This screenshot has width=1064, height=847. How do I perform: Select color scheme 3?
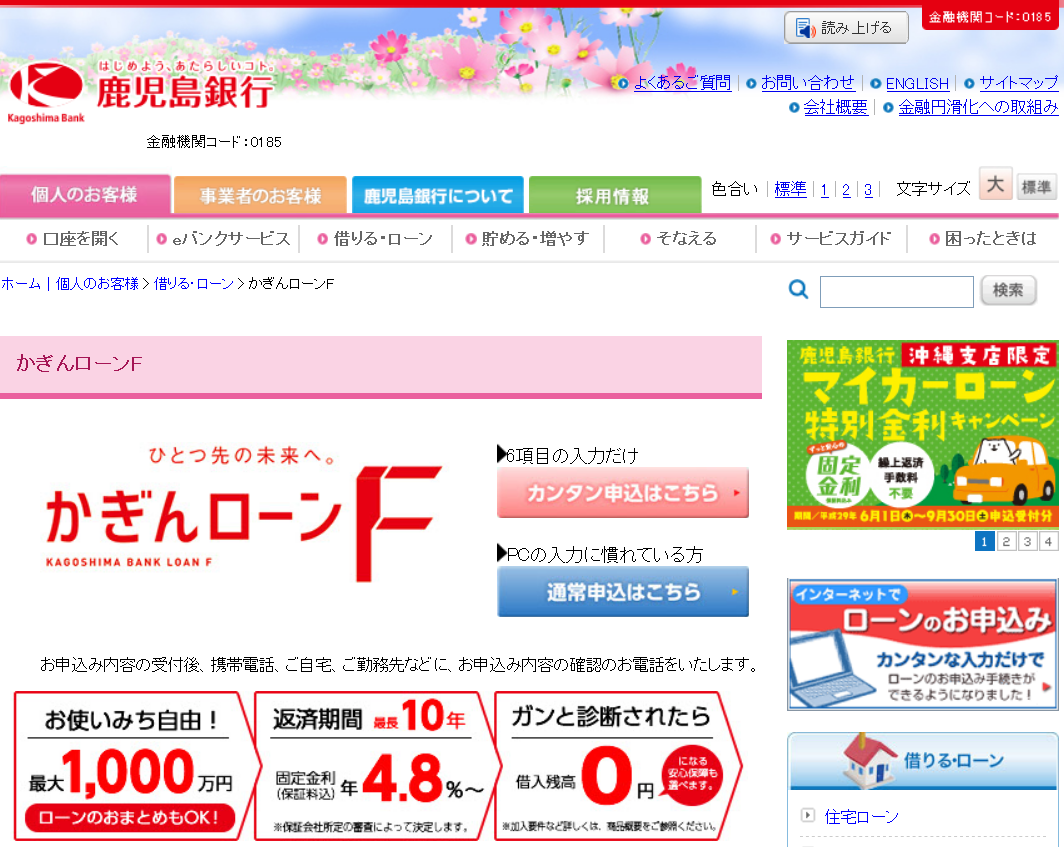click(868, 190)
